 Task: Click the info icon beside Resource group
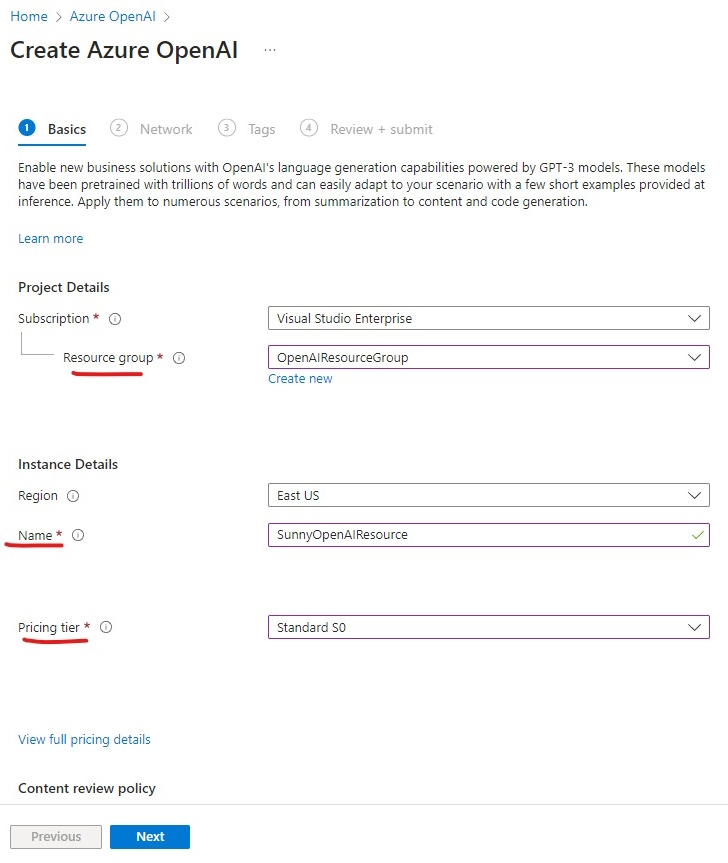pyautogui.click(x=179, y=358)
